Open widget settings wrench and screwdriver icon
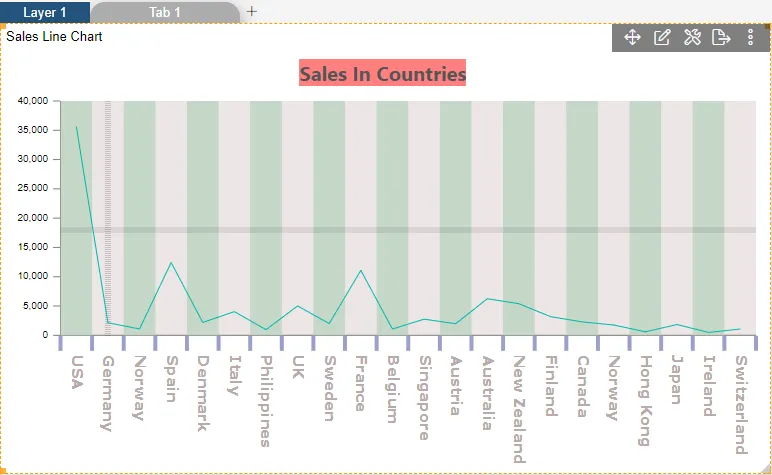 point(692,37)
